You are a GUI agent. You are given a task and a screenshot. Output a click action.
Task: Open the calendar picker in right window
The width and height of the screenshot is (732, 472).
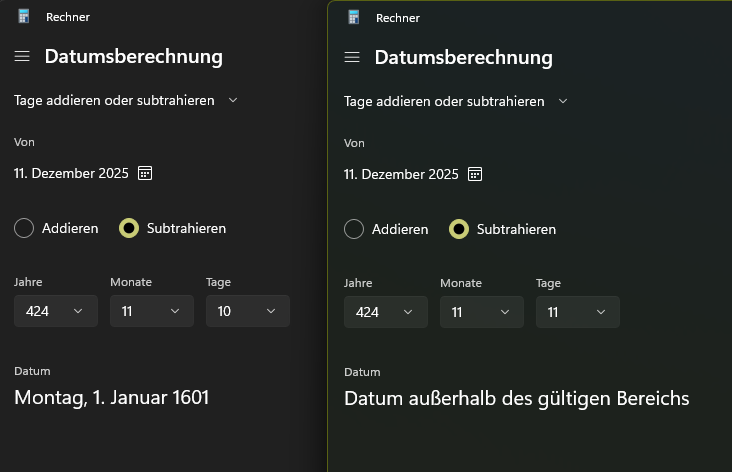(x=475, y=174)
